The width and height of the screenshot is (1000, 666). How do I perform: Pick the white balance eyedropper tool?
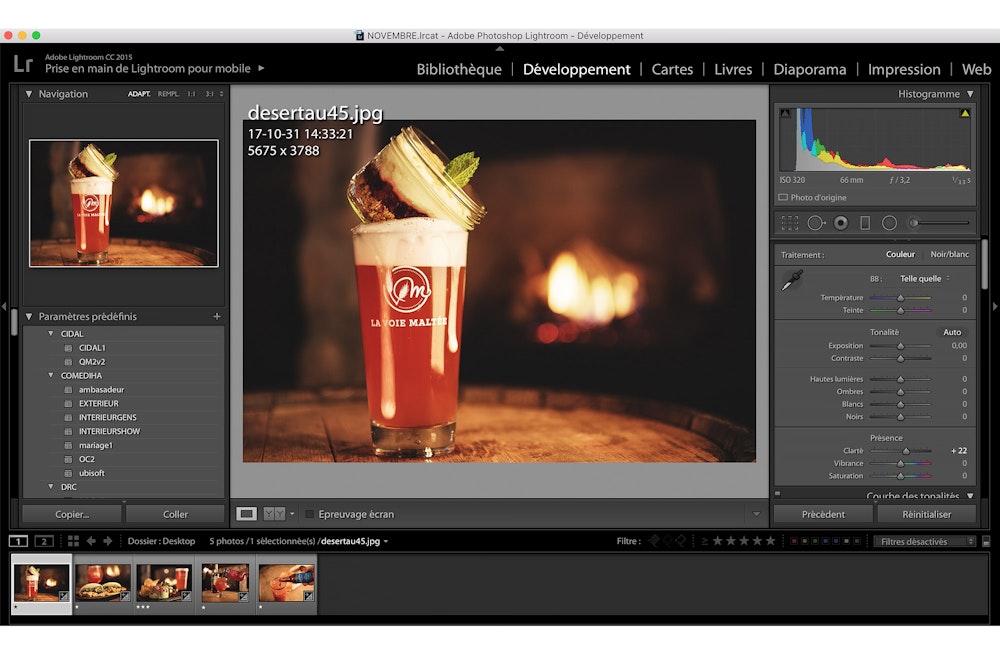pyautogui.click(x=792, y=280)
